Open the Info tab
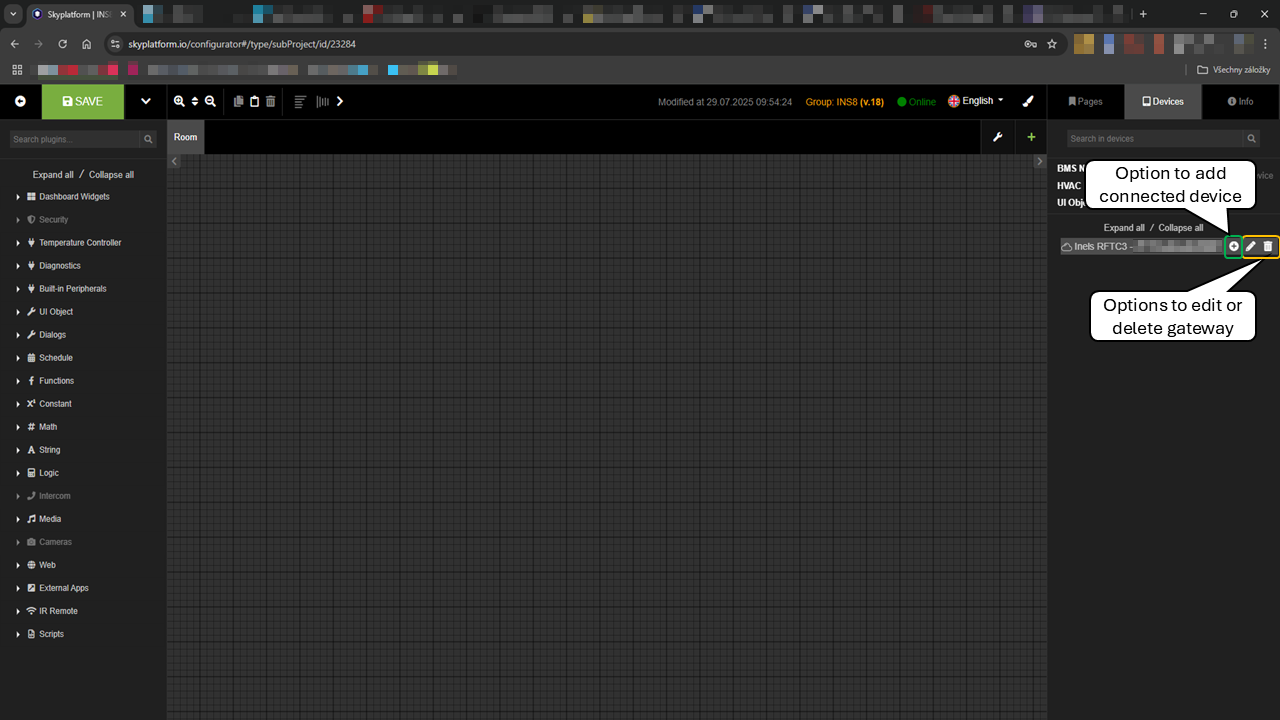Image resolution: width=1280 pixels, height=720 pixels. [1240, 101]
